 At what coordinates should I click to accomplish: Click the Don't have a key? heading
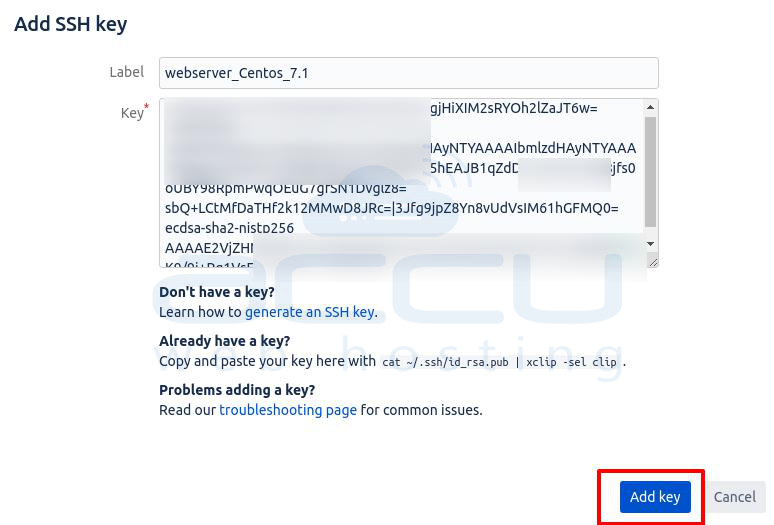click(217, 292)
